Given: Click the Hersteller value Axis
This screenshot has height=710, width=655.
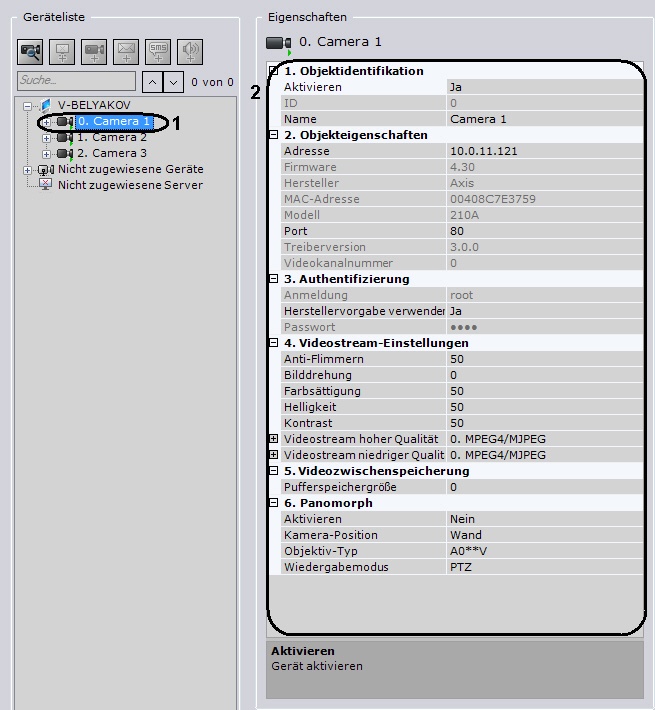Looking at the screenshot, I should 545,183.
